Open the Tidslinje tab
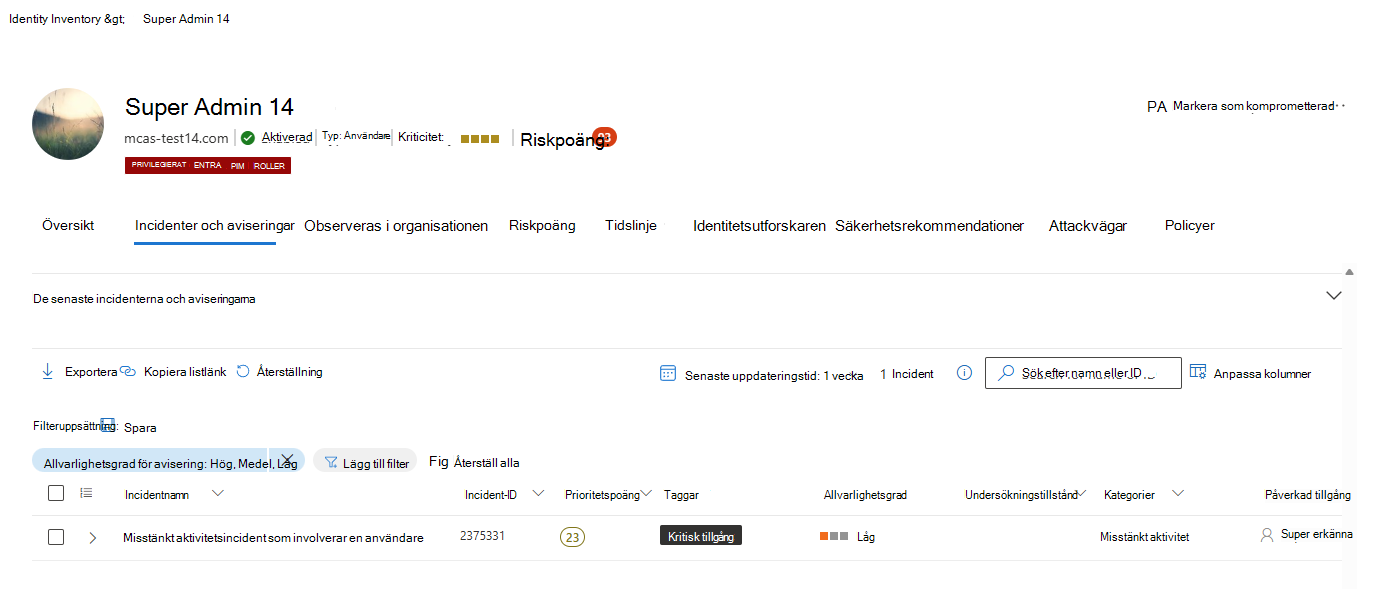Viewport: 1388px width, 589px height. pyautogui.click(x=631, y=225)
